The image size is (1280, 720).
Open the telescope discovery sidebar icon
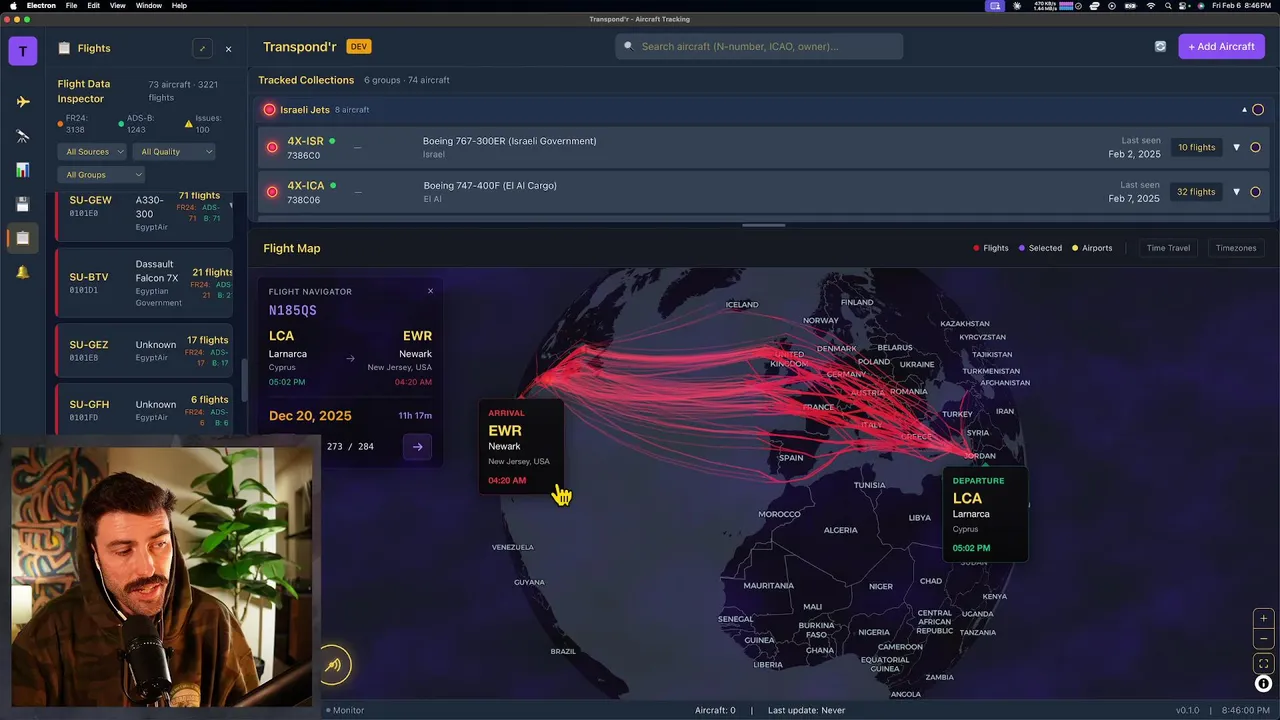[23, 136]
